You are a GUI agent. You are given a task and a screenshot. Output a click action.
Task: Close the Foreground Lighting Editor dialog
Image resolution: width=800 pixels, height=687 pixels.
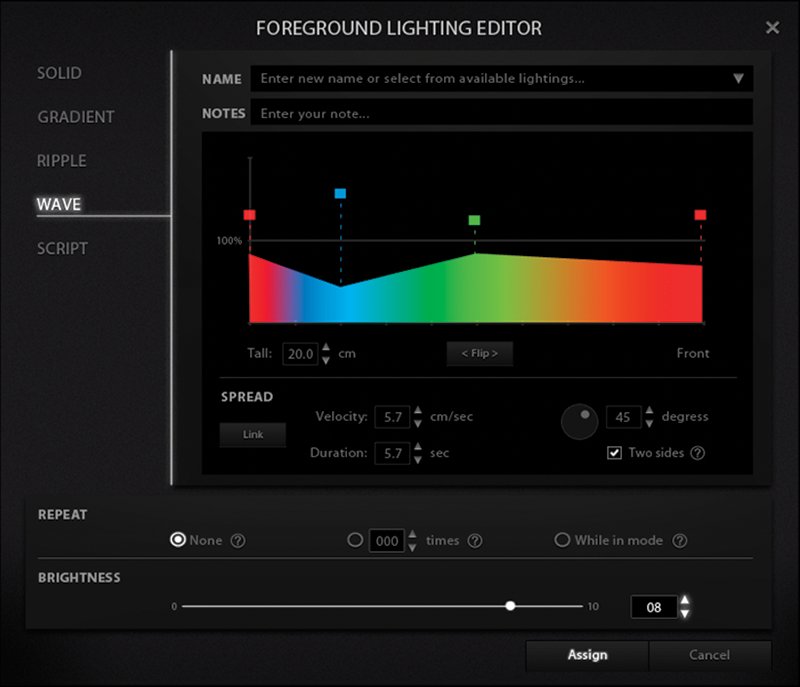click(772, 28)
